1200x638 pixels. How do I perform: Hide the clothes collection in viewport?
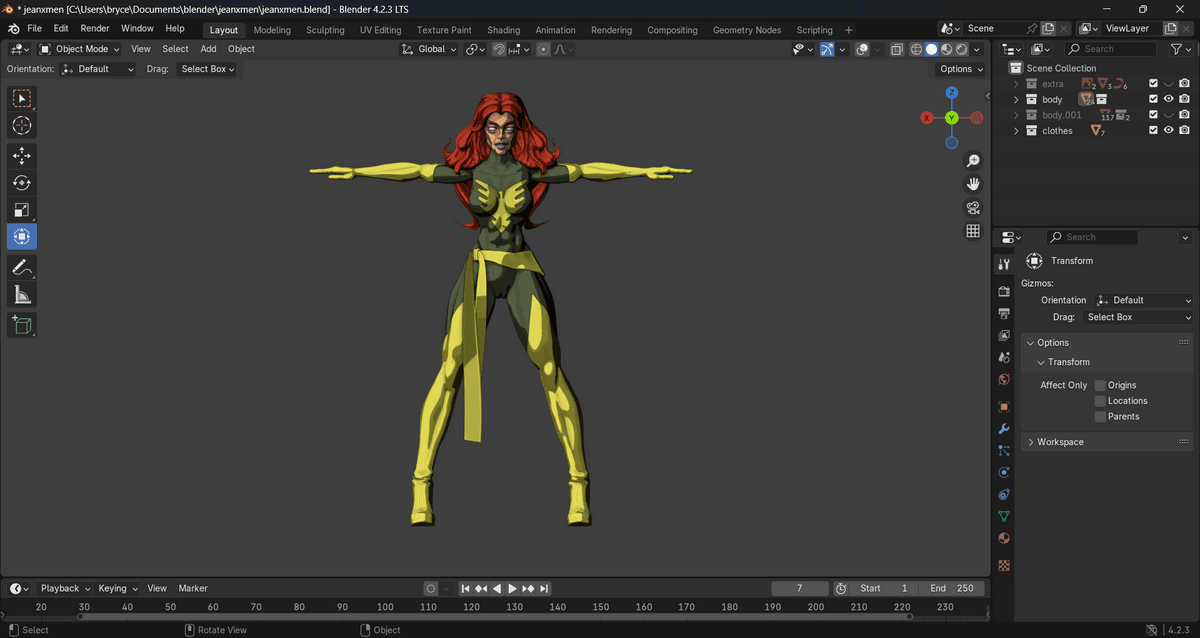[1168, 131]
